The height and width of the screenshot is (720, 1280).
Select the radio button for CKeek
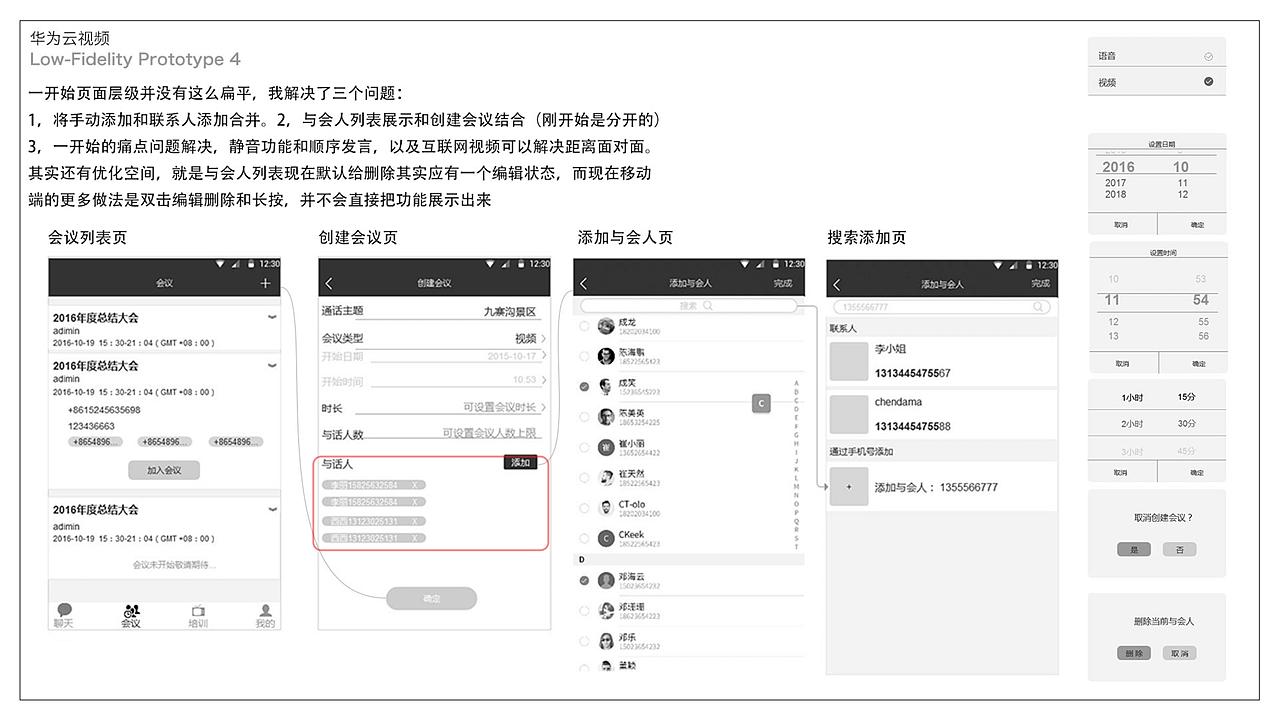pos(584,538)
